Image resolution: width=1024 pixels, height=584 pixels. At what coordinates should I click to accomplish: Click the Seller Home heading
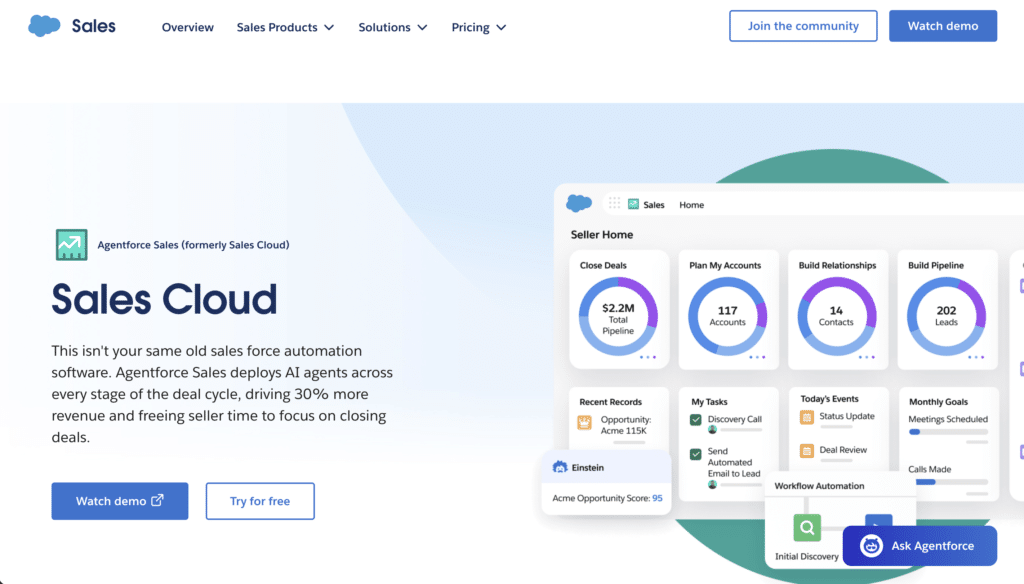pos(602,235)
